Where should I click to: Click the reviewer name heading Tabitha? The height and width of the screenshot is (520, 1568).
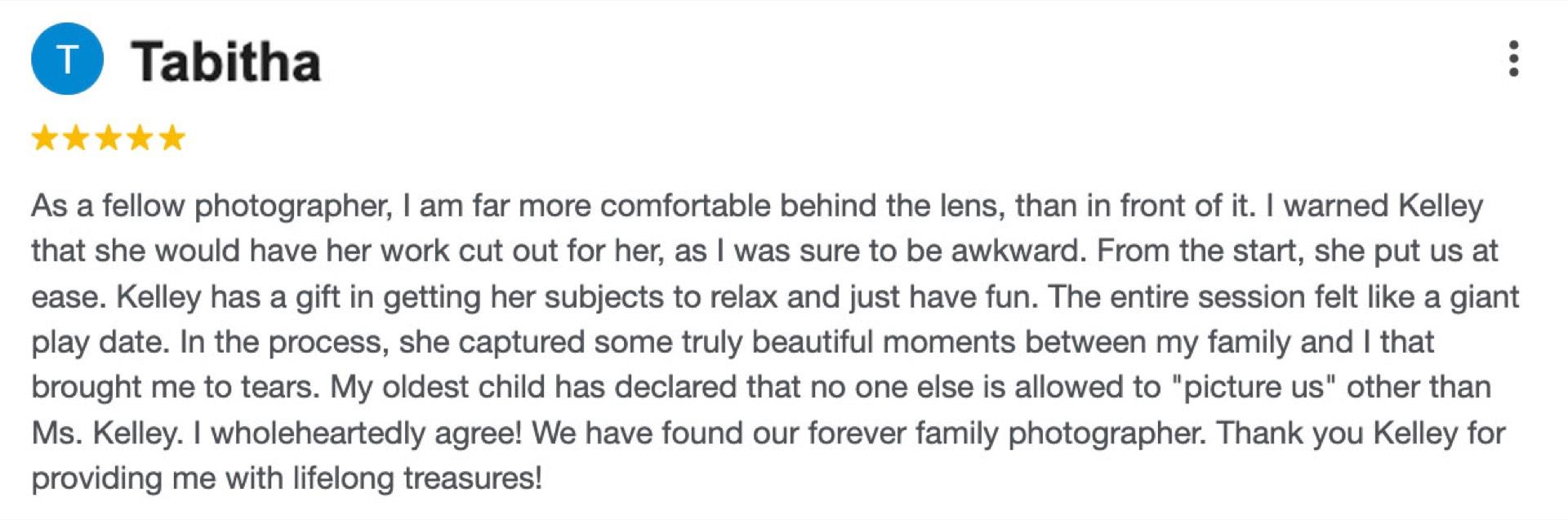click(227, 57)
